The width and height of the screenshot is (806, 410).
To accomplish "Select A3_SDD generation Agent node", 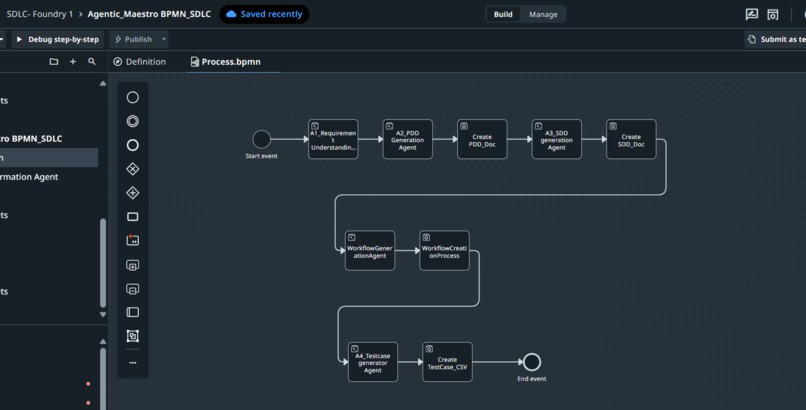I will coord(557,139).
